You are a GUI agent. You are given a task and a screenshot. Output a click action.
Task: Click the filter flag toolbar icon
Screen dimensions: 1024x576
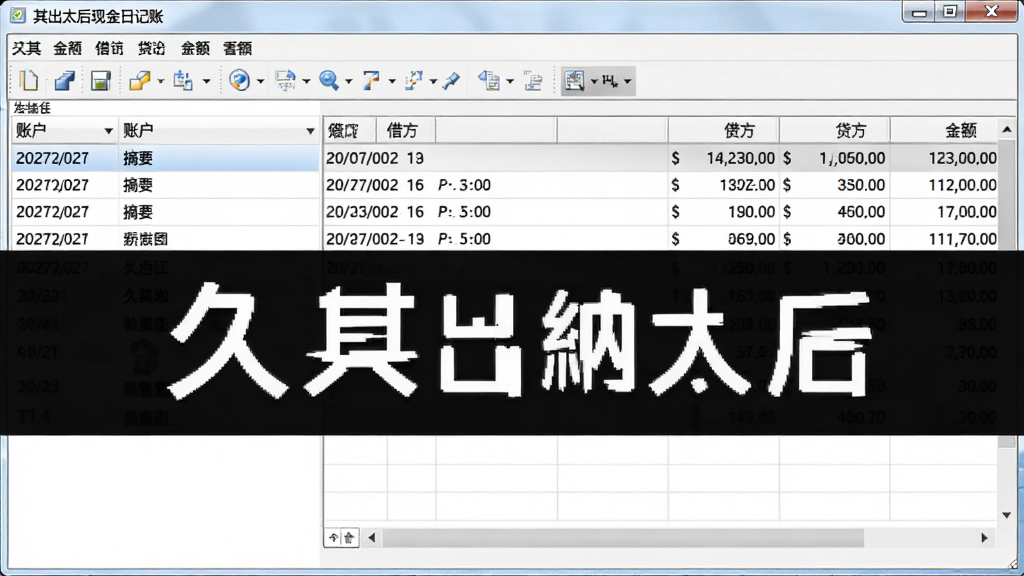[x=371, y=81]
